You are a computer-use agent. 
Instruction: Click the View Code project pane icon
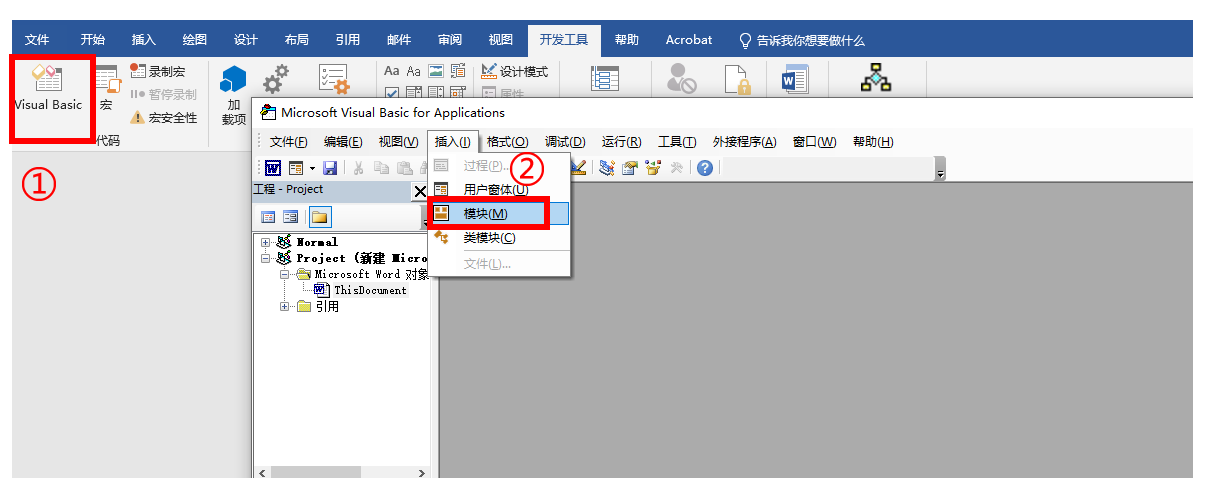tap(268, 216)
